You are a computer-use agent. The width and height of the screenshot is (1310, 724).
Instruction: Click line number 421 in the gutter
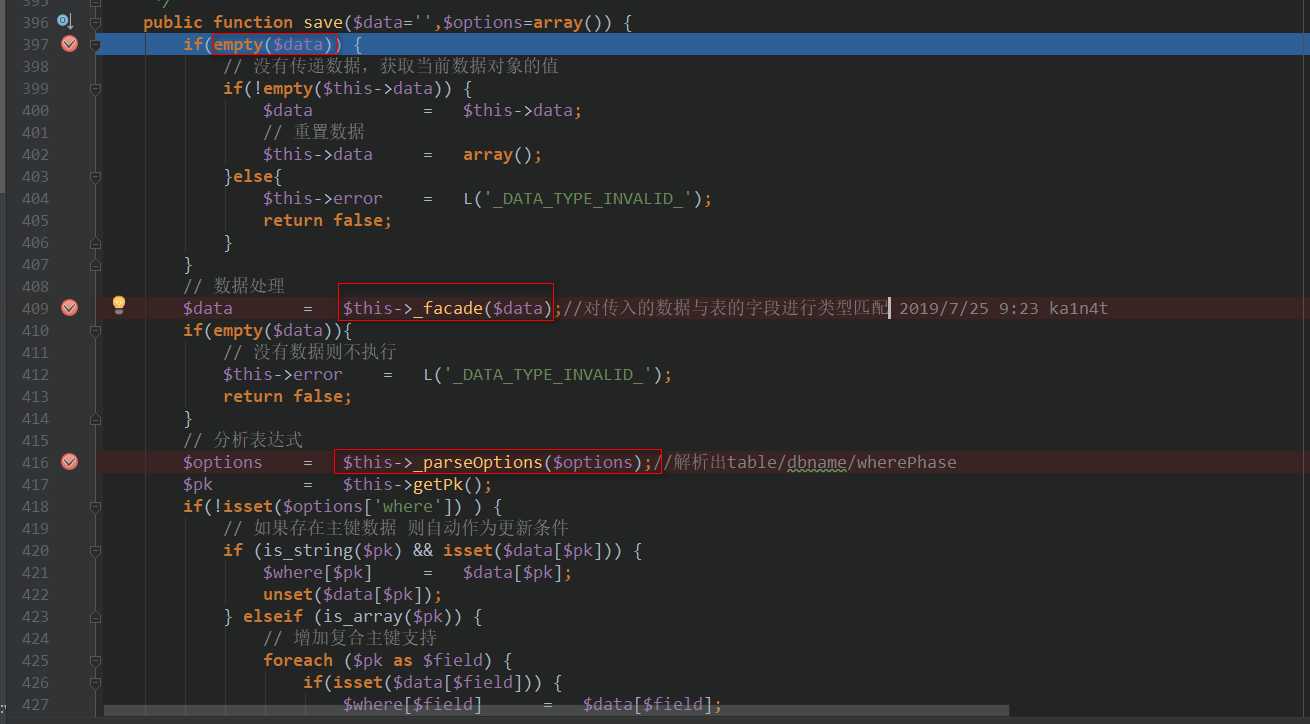point(35,572)
